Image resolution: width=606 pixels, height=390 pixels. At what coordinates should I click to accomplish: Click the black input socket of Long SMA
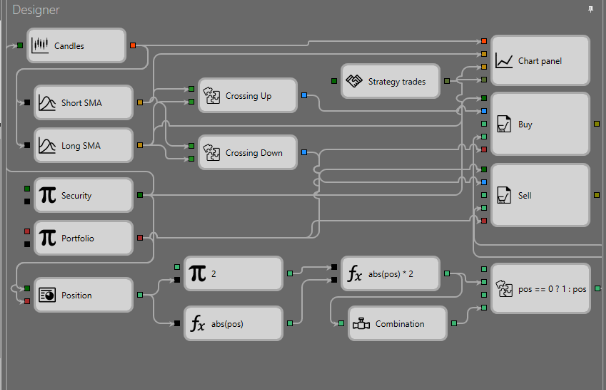pyautogui.click(x=27, y=145)
